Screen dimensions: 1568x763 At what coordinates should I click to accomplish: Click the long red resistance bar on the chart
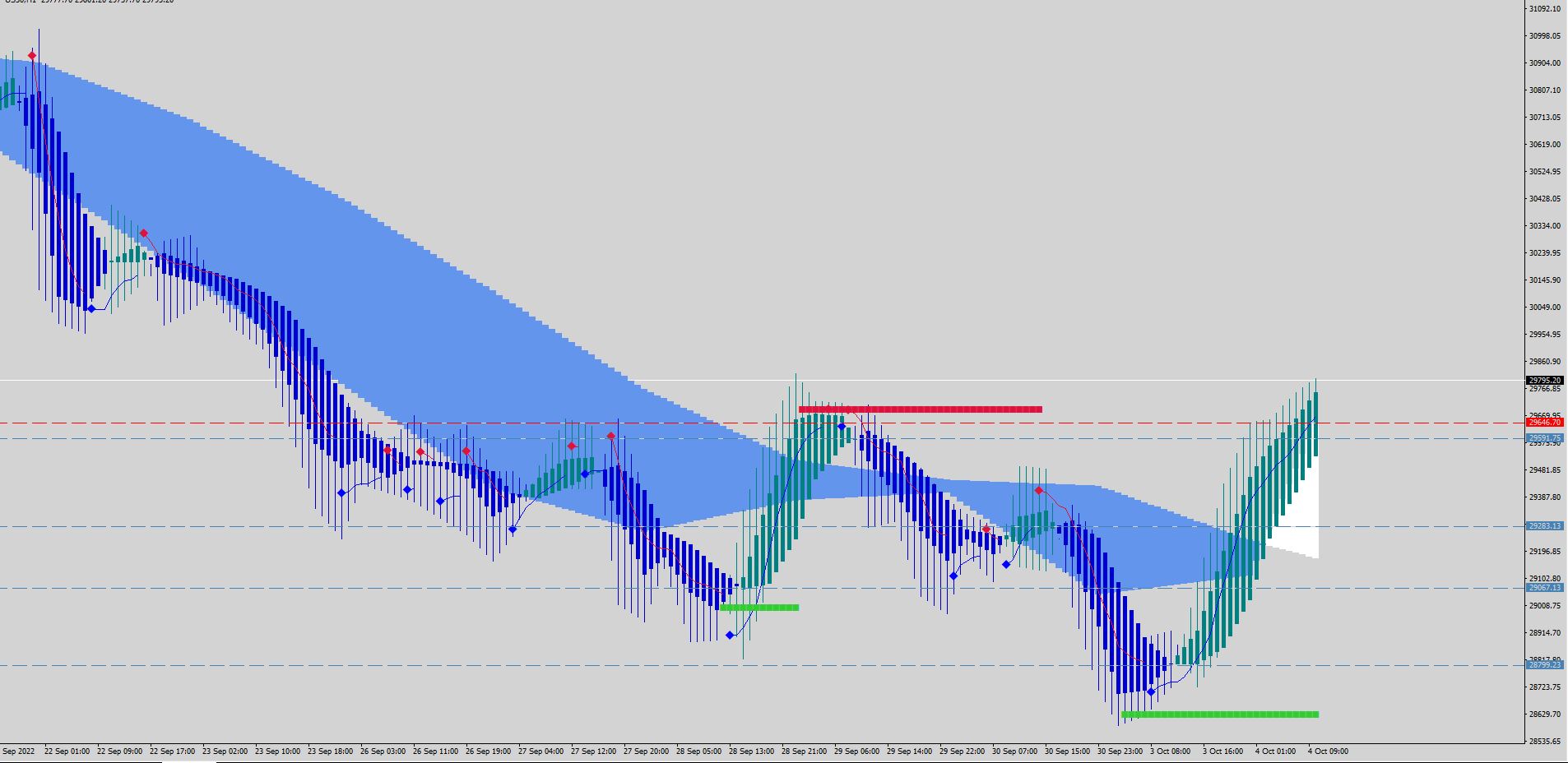click(921, 409)
